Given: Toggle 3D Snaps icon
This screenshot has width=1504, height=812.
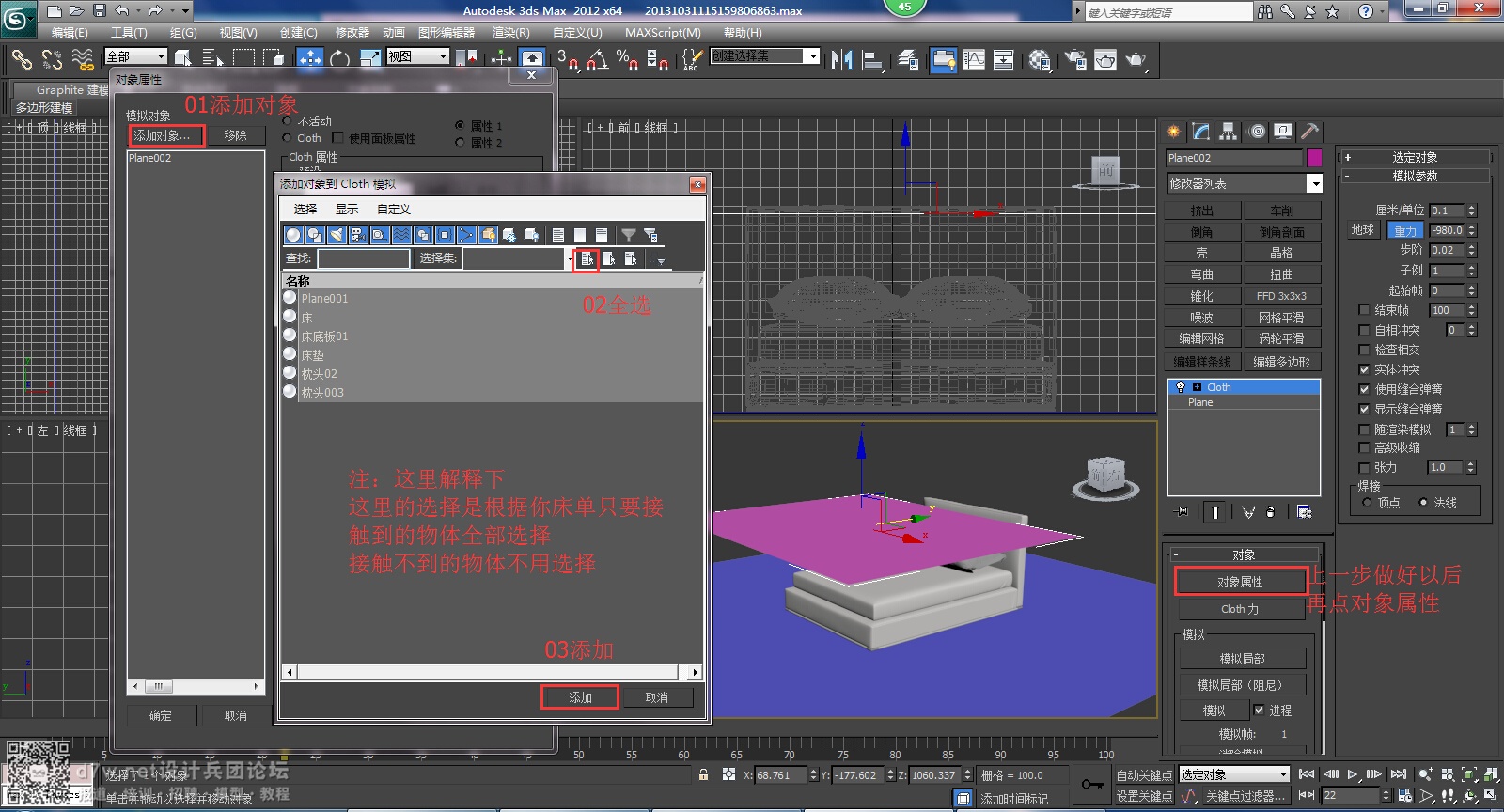Looking at the screenshot, I should tap(569, 59).
